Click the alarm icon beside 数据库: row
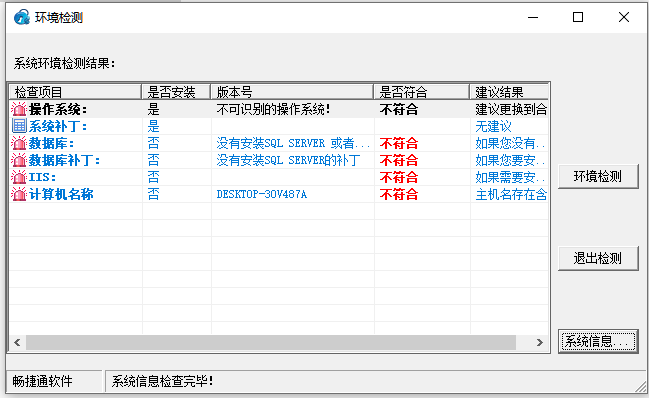649x398 pixels. [19, 143]
